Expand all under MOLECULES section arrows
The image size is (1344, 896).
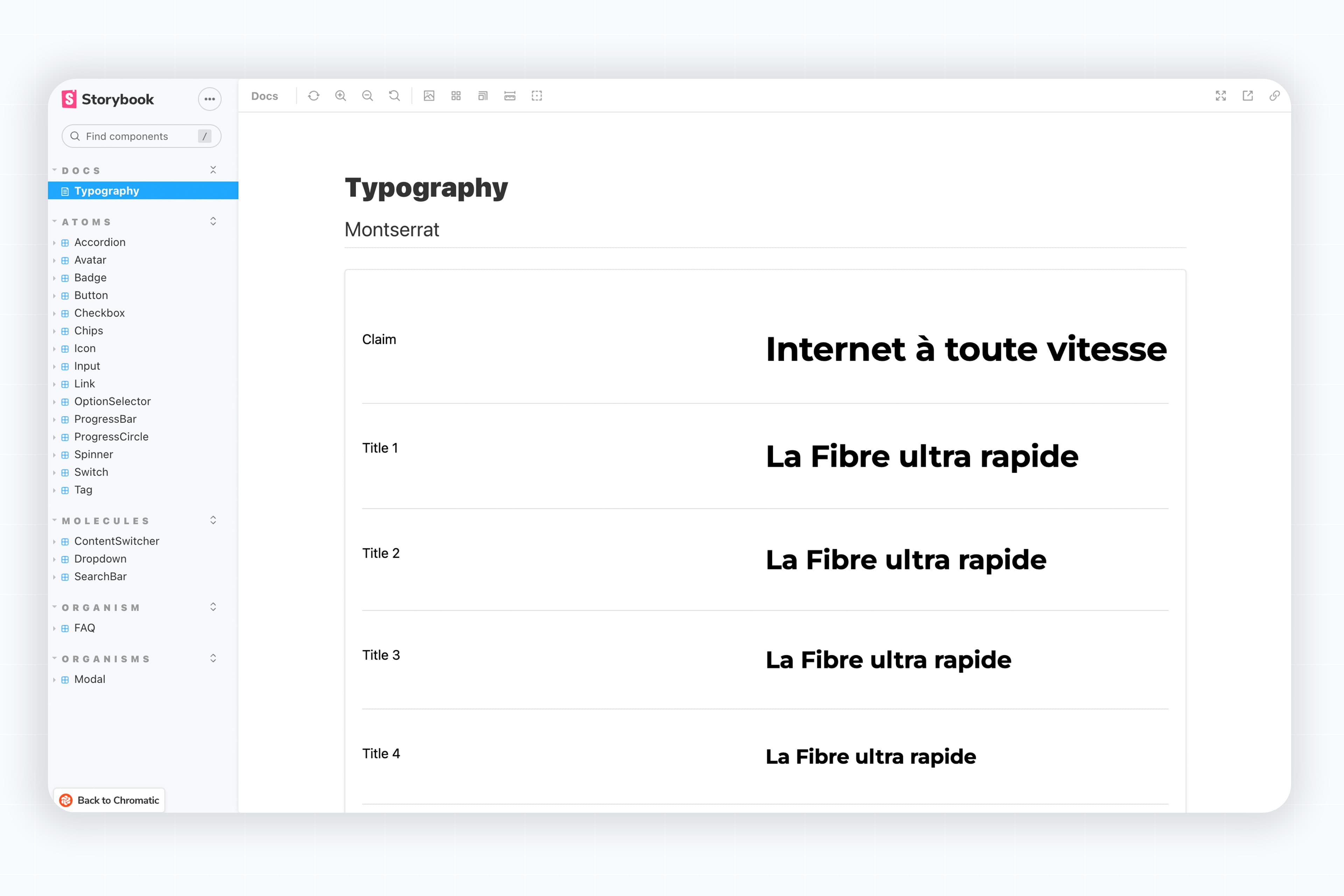213,520
